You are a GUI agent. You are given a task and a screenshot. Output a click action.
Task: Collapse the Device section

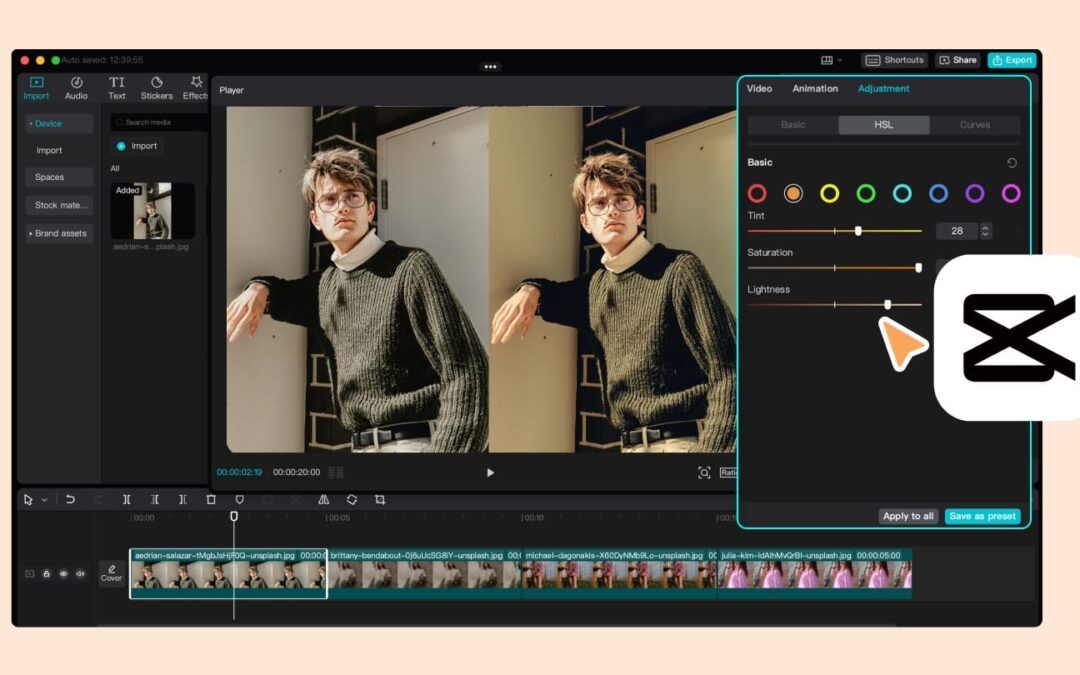pyautogui.click(x=59, y=123)
